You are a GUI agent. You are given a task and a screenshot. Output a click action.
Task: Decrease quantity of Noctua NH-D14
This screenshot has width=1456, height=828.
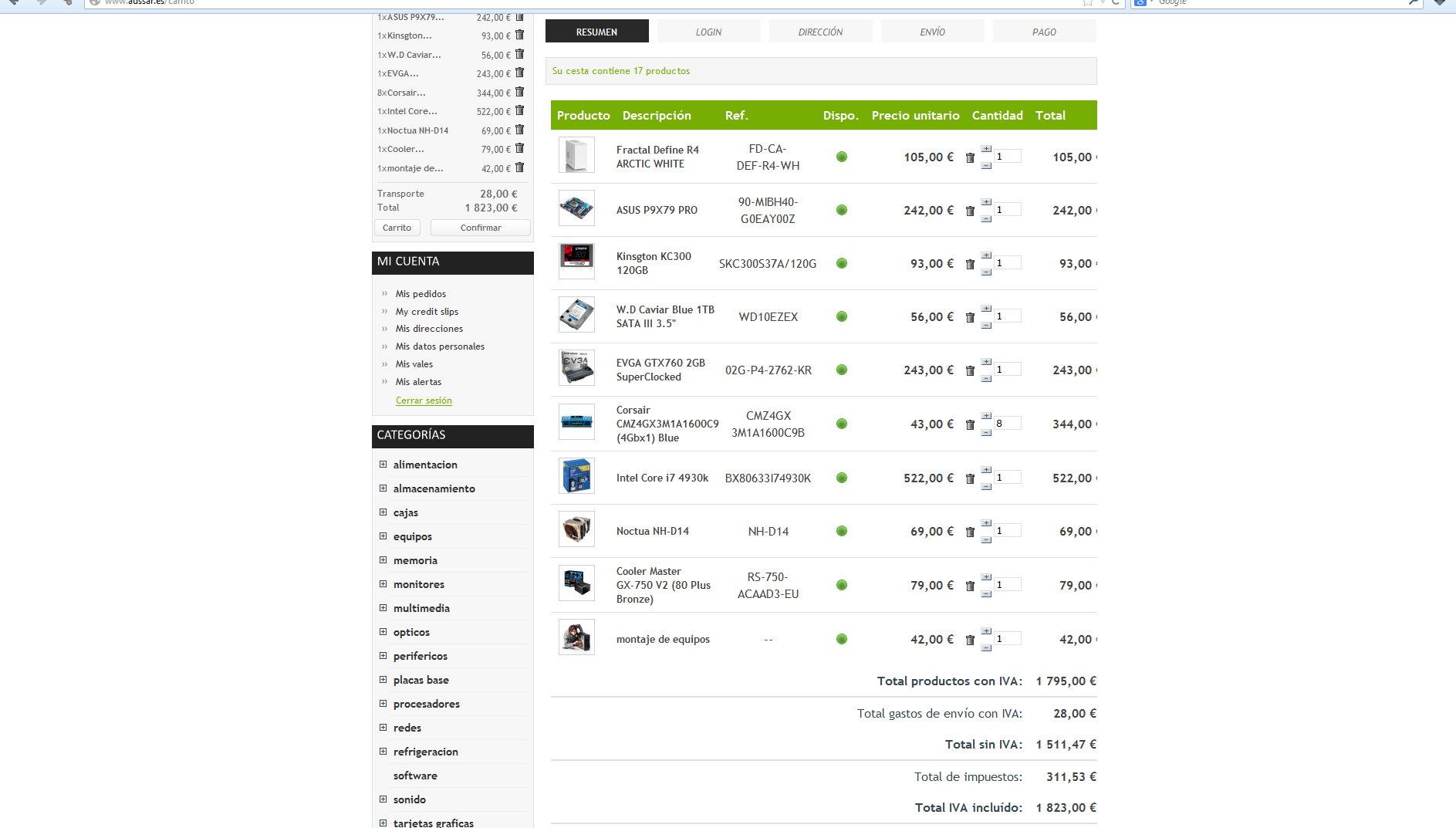point(986,540)
